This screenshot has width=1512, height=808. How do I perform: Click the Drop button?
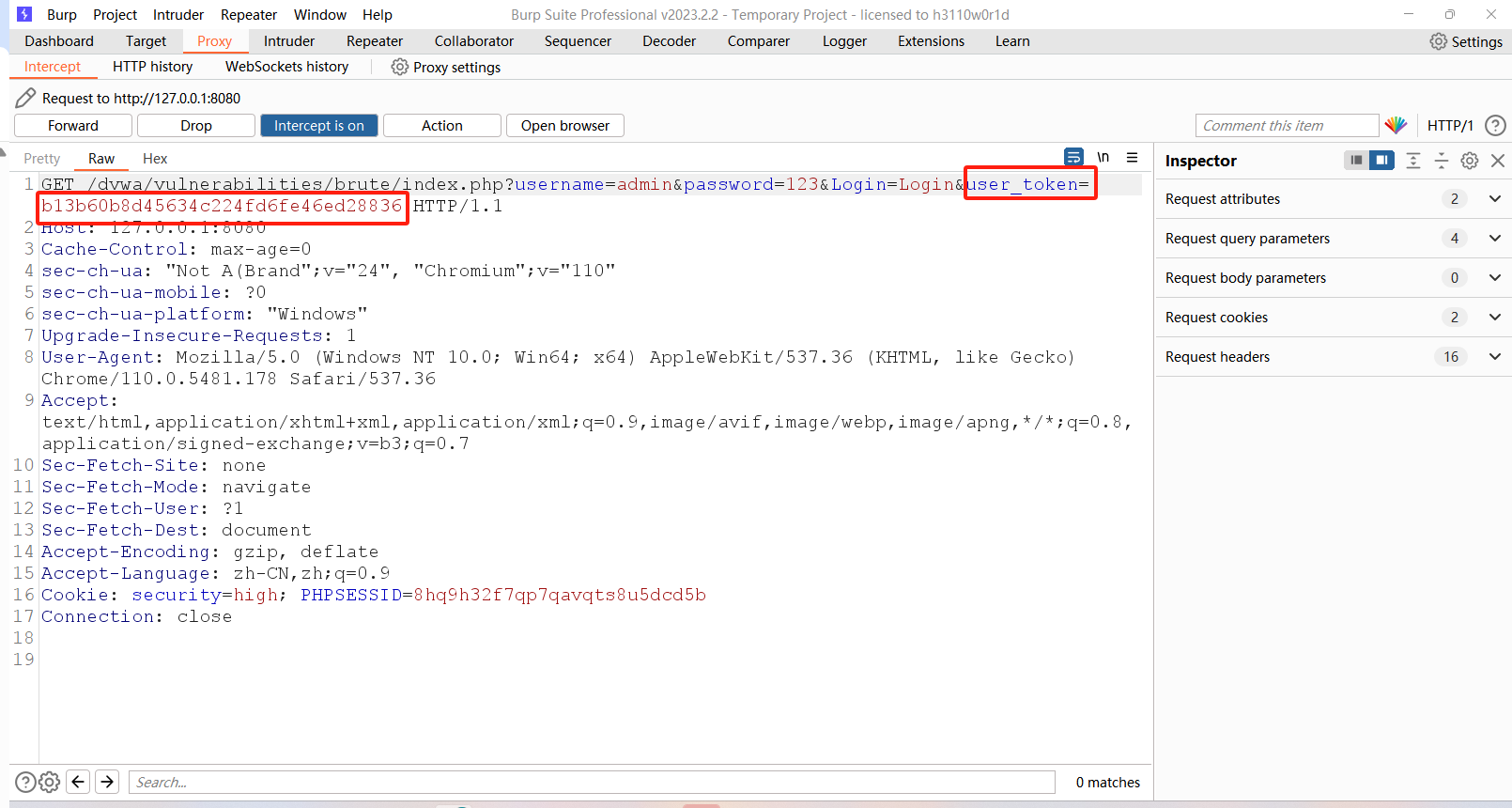[196, 125]
